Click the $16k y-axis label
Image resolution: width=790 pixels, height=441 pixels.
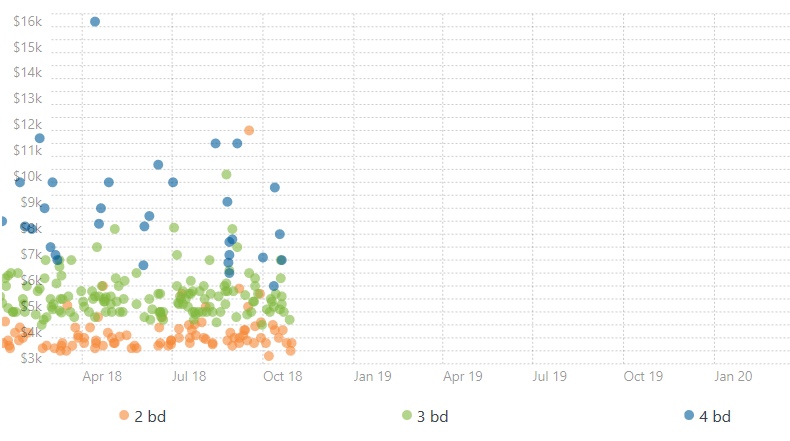(27, 22)
